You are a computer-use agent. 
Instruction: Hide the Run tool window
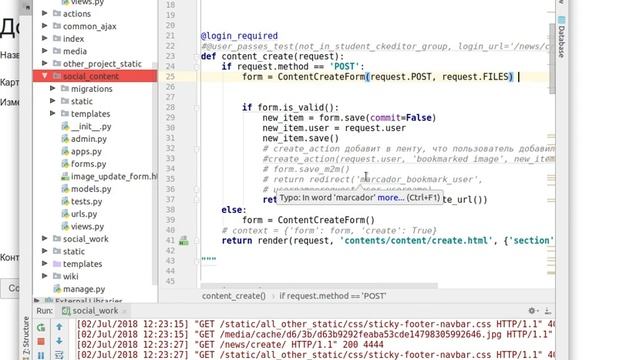point(548,311)
